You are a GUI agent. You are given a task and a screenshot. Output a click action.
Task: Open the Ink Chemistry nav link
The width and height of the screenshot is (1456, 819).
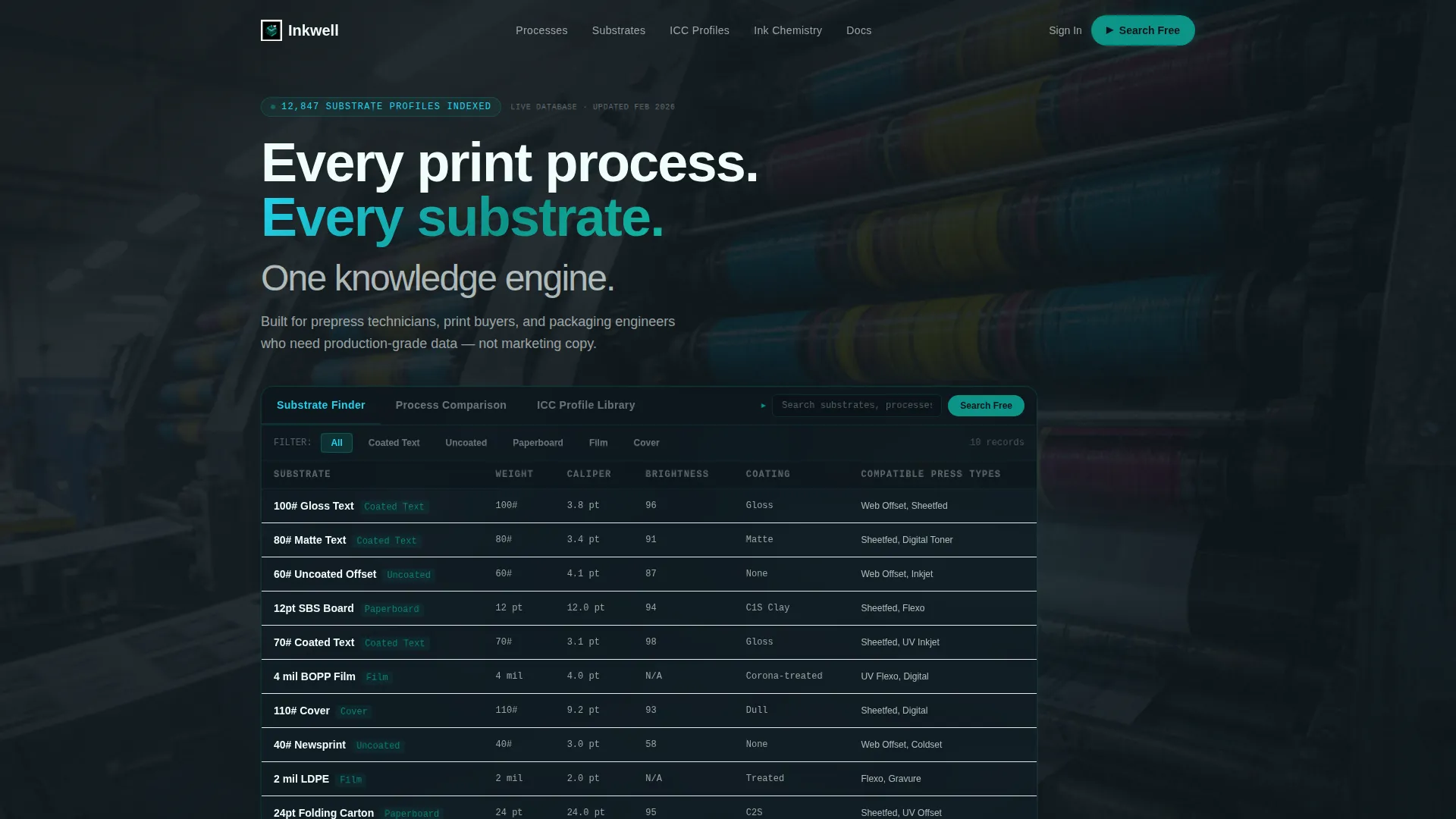pyautogui.click(x=787, y=30)
